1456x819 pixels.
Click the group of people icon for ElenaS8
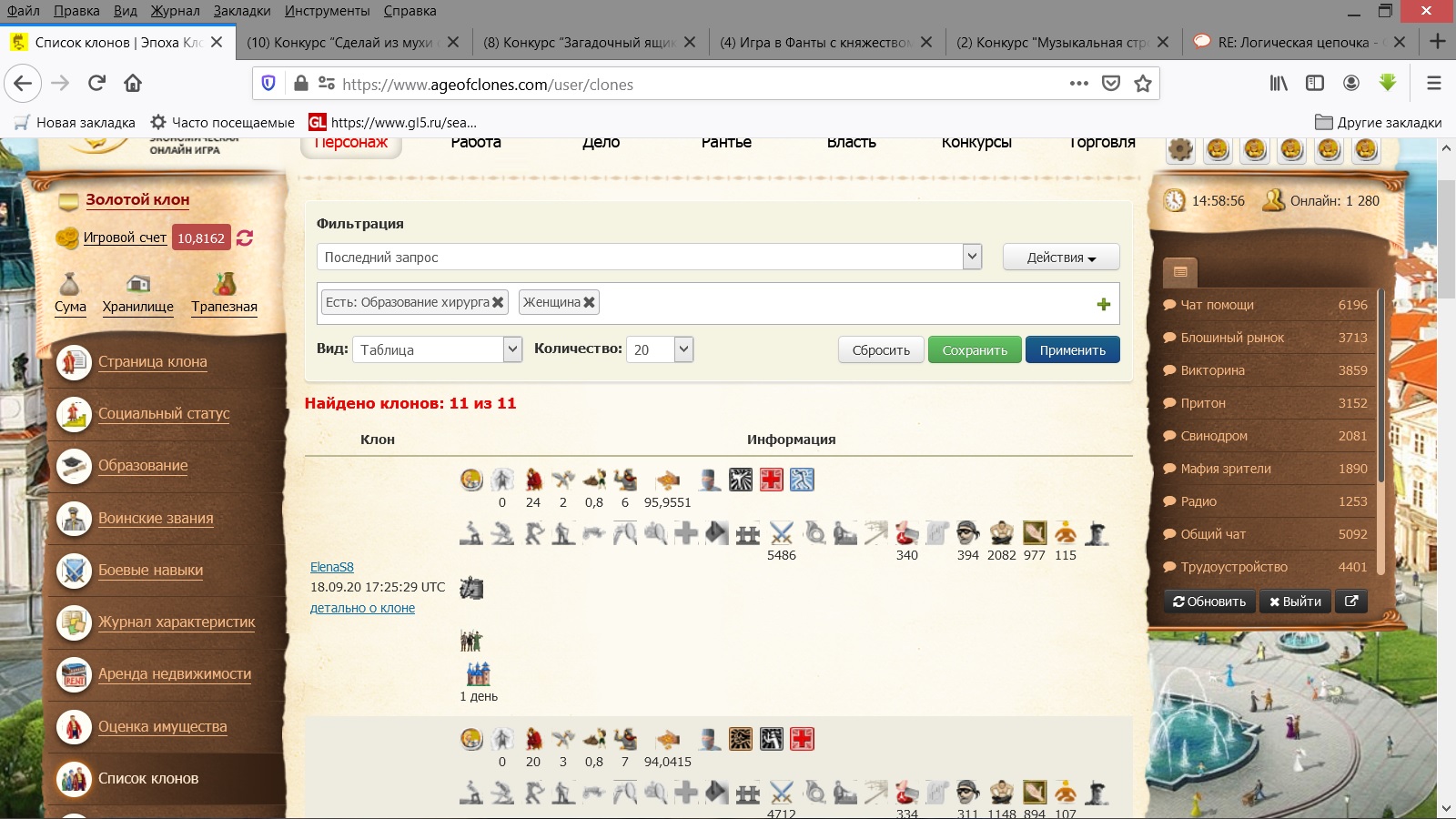click(470, 641)
